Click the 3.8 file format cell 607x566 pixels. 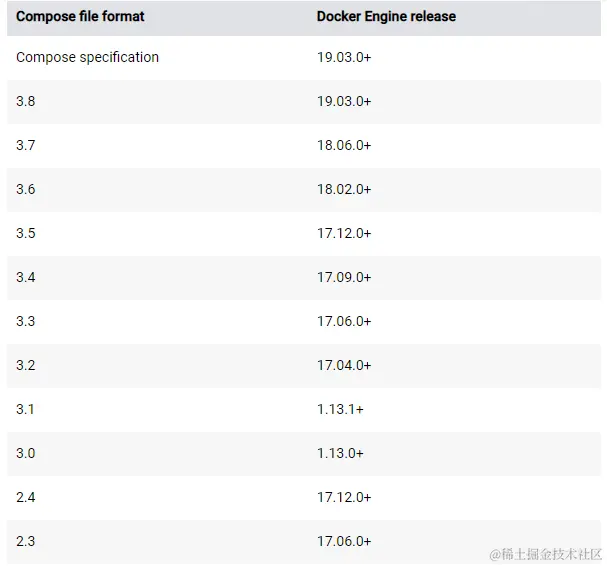tap(26, 101)
